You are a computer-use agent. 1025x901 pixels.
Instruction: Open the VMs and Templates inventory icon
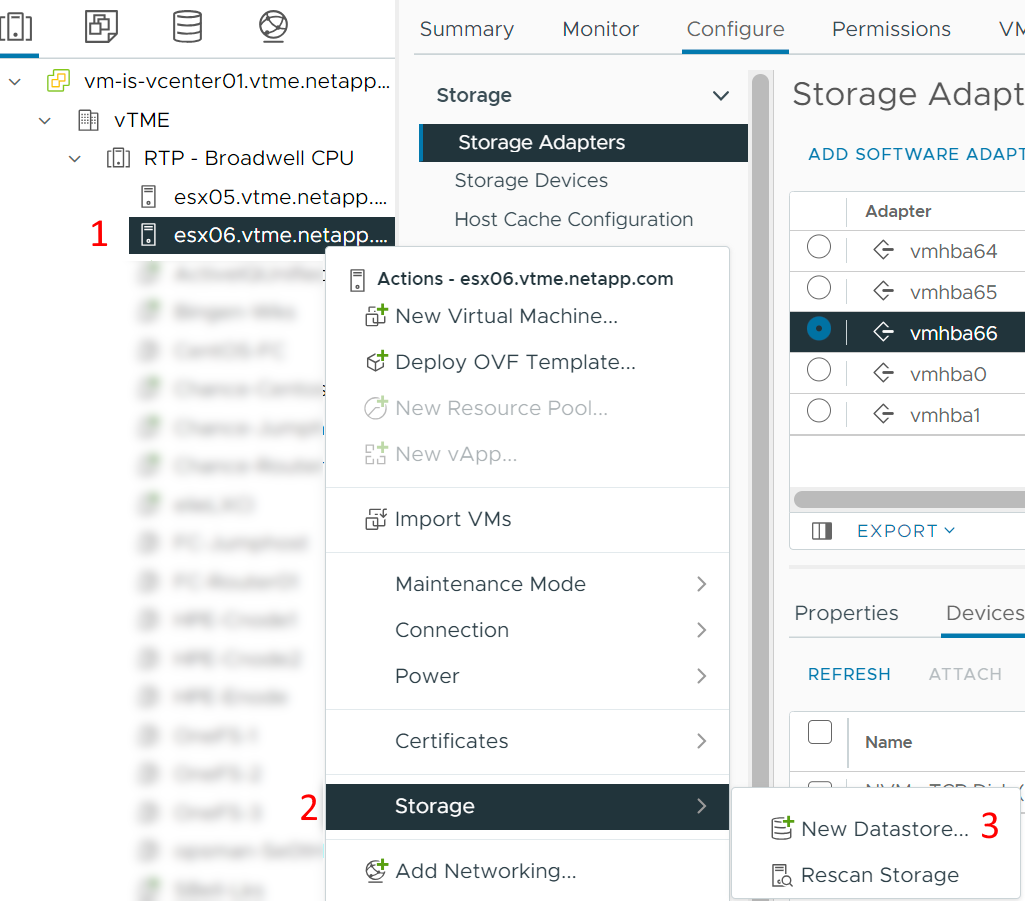101,26
